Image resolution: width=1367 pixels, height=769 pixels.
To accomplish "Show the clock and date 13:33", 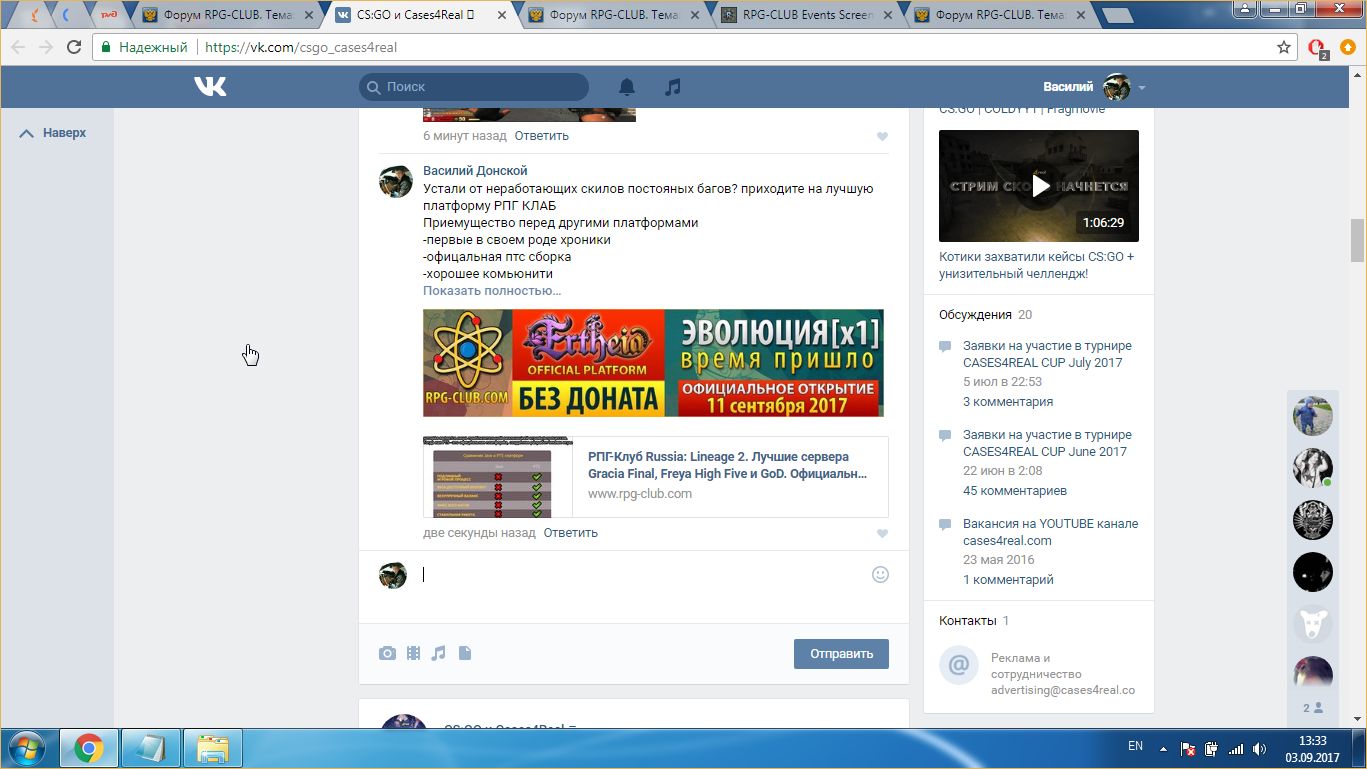I will 1313,749.
